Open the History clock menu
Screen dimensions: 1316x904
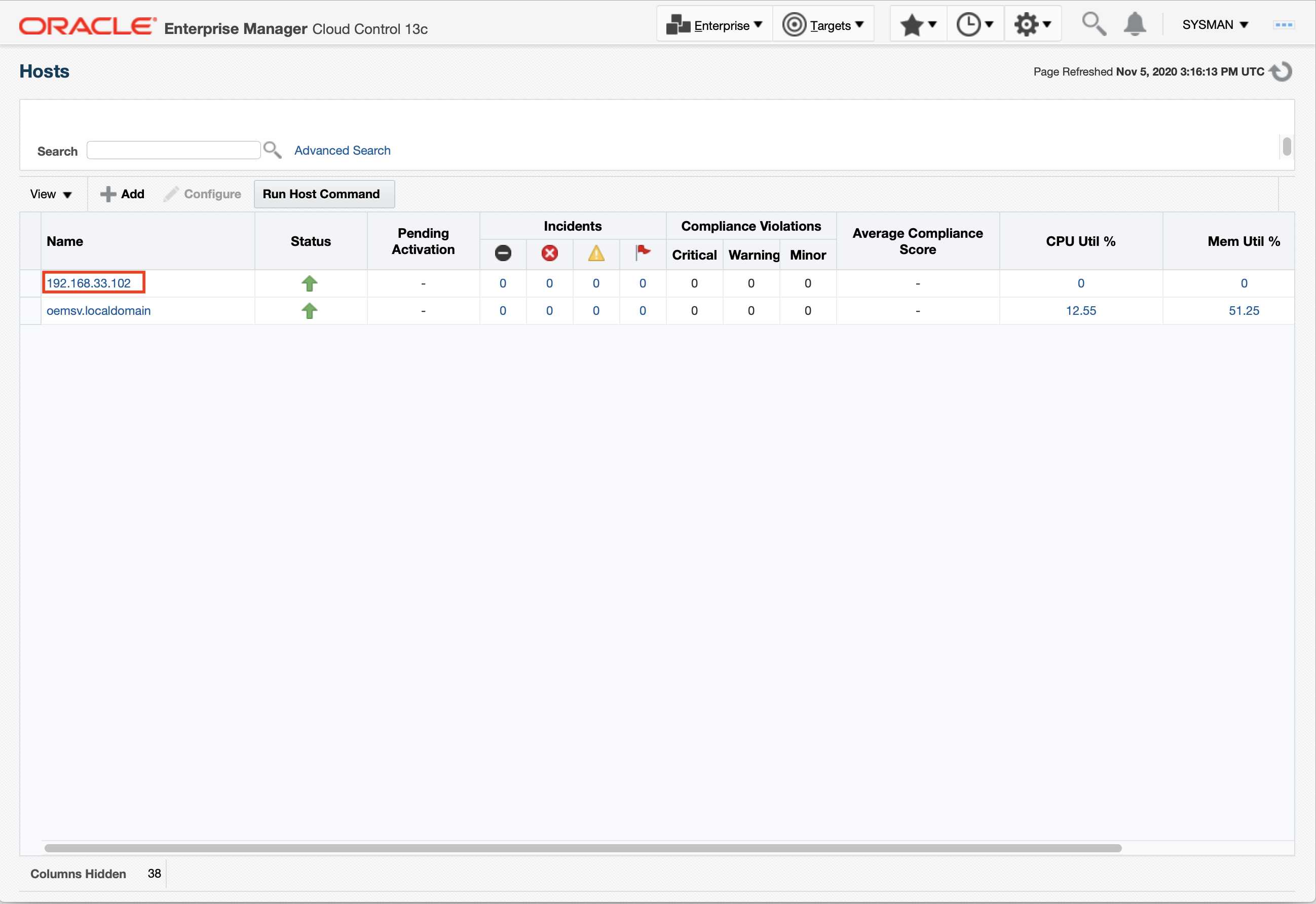tap(974, 25)
